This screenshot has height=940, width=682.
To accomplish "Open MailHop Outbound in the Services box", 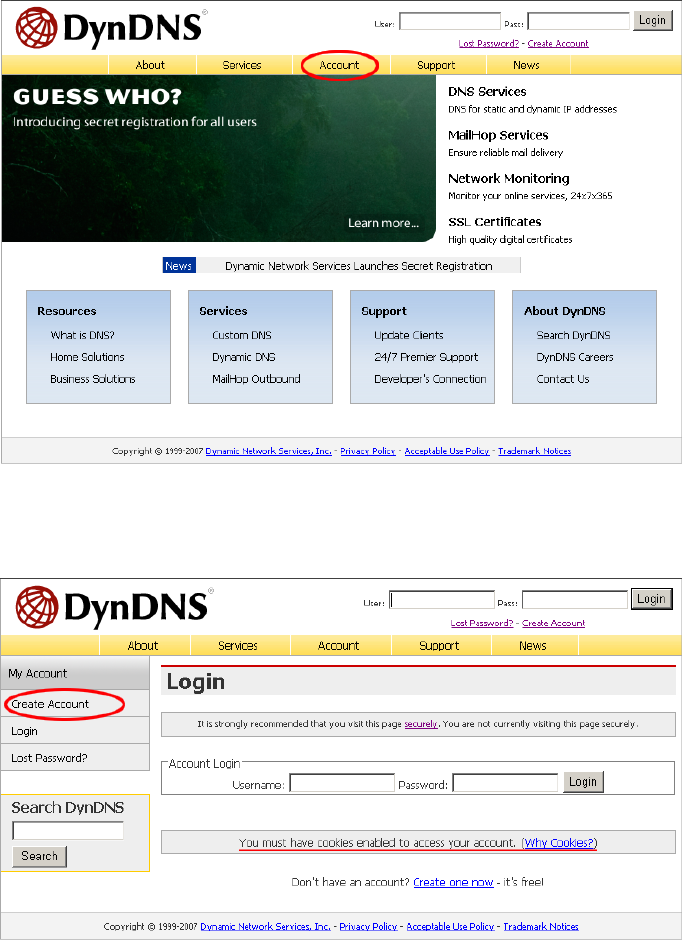I will coord(256,379).
